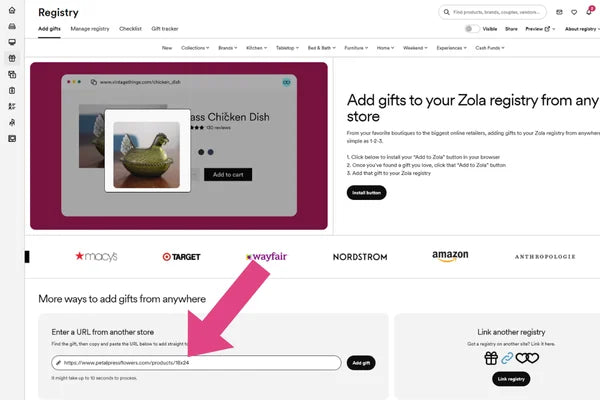Click the store URL input field
This screenshot has width=600, height=400.
pos(196,363)
